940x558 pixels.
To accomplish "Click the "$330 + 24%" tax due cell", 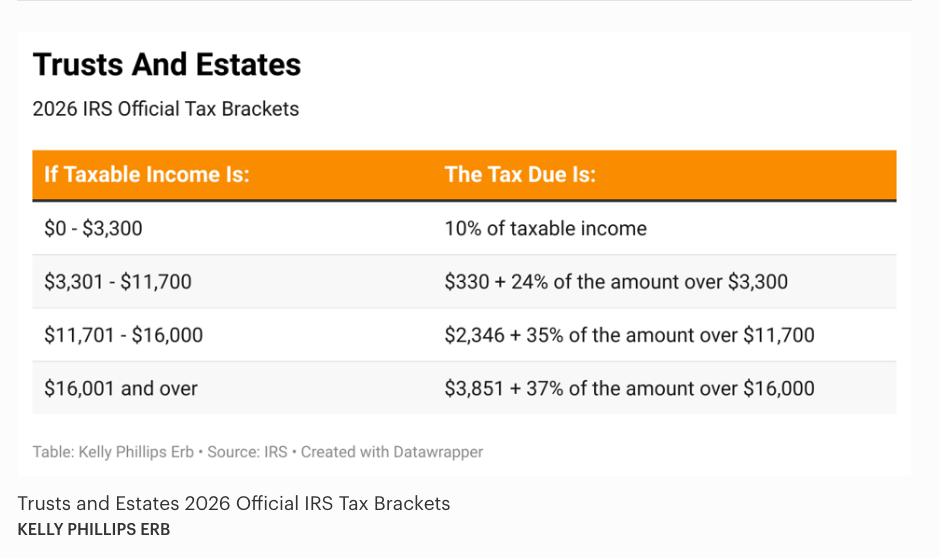I will coord(616,282).
